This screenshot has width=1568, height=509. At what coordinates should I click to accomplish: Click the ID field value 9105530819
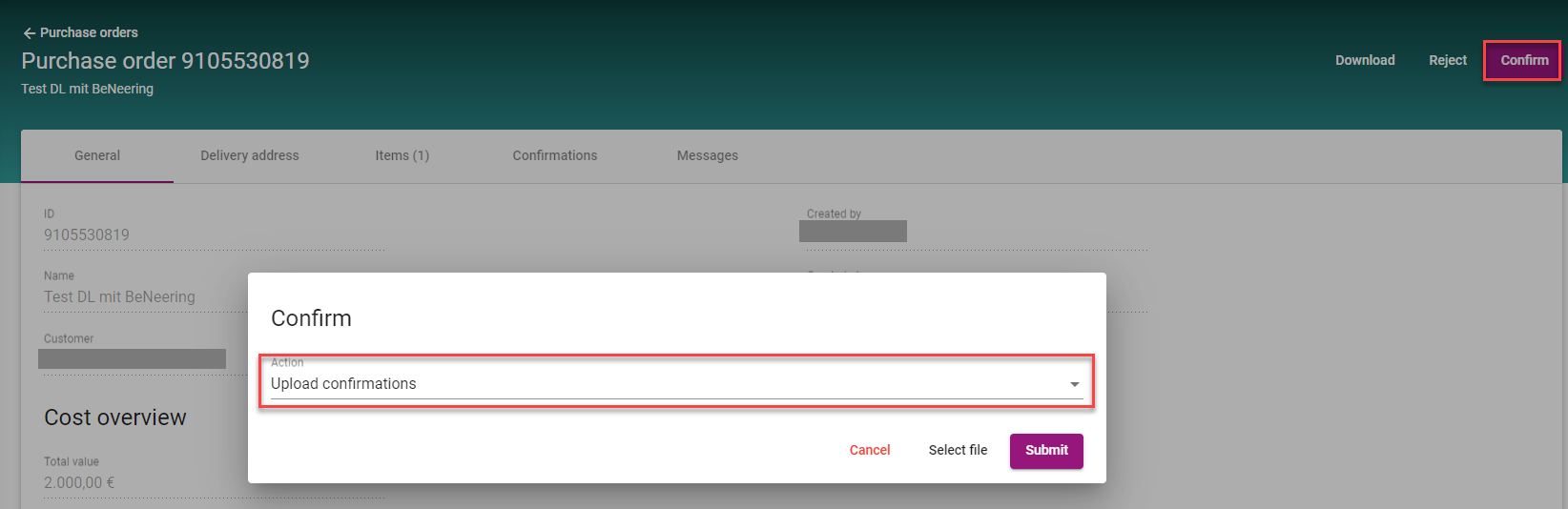[x=87, y=234]
